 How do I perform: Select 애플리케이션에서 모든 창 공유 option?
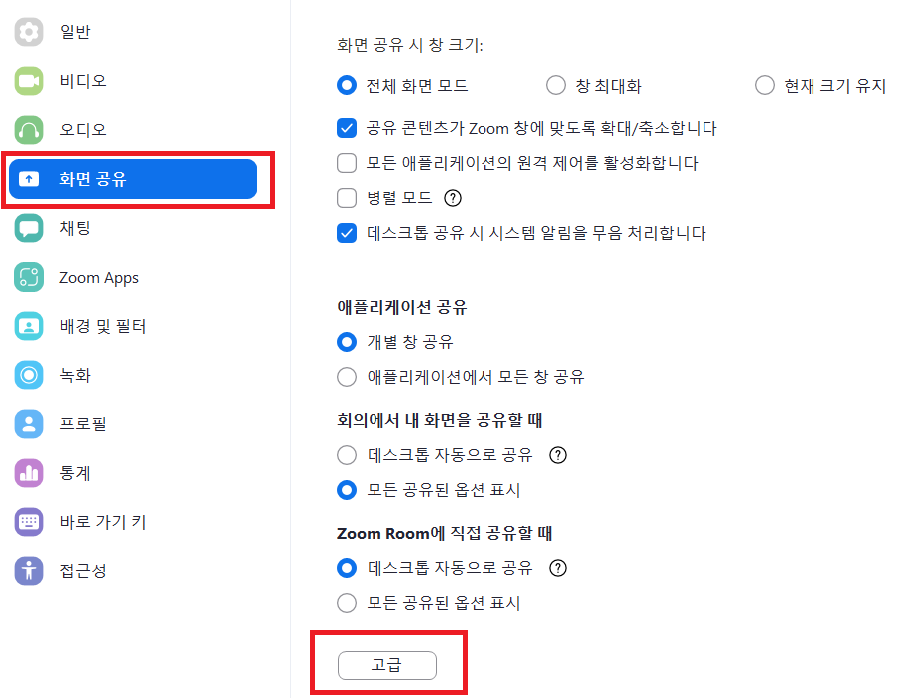click(347, 377)
